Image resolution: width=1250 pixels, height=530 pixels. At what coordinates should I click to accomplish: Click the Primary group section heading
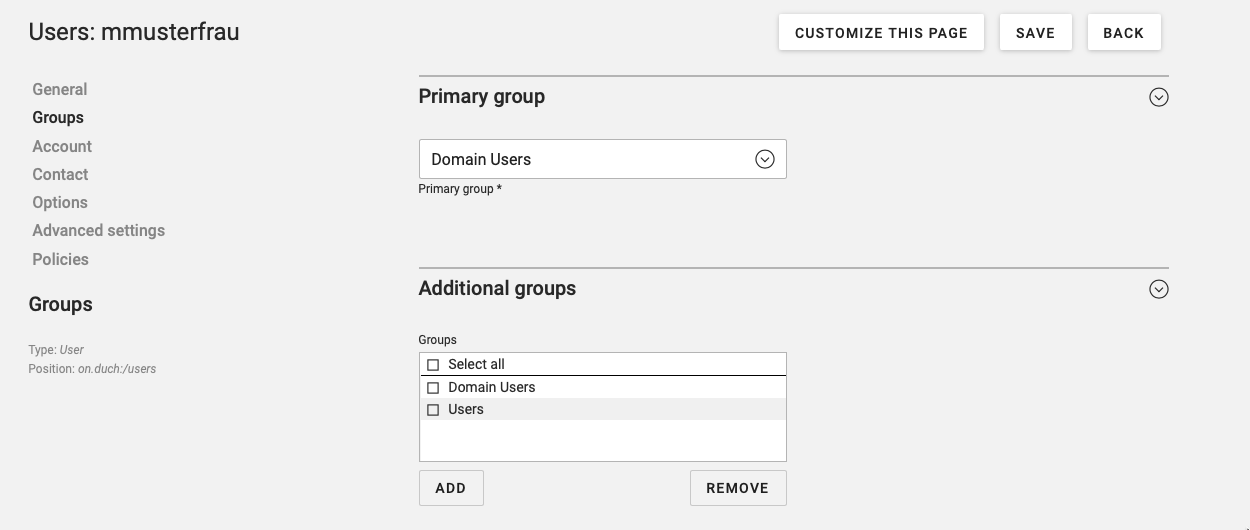tap(481, 97)
